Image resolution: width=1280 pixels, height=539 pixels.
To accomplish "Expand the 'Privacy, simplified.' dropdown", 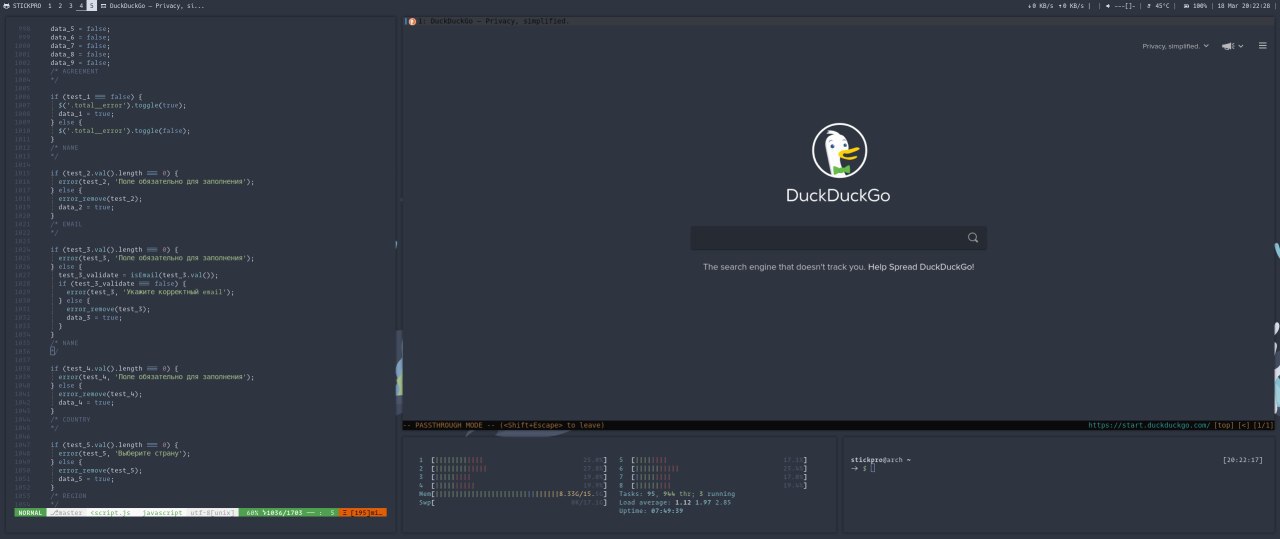I will [1176, 46].
